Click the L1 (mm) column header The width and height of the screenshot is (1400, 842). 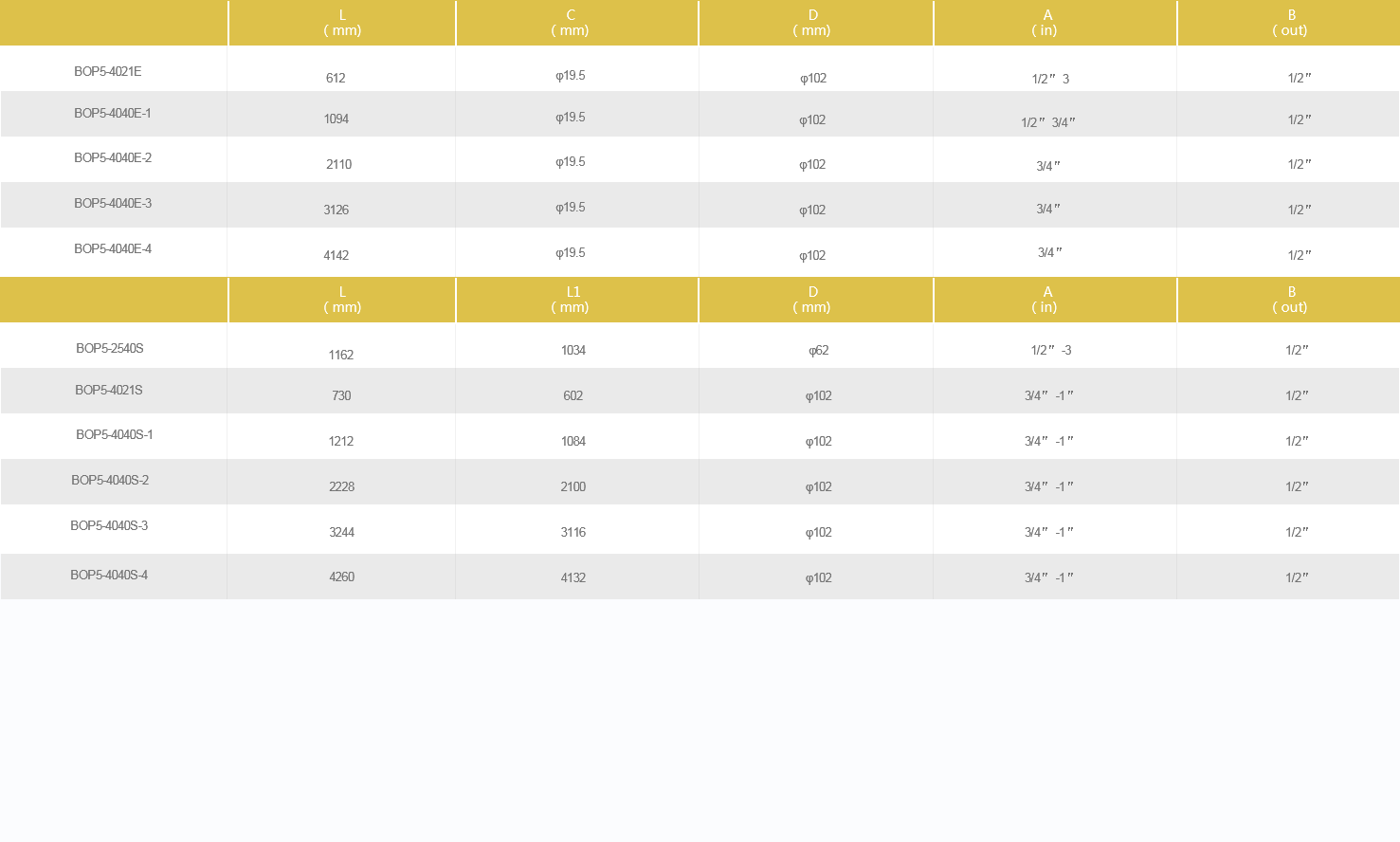[571, 300]
